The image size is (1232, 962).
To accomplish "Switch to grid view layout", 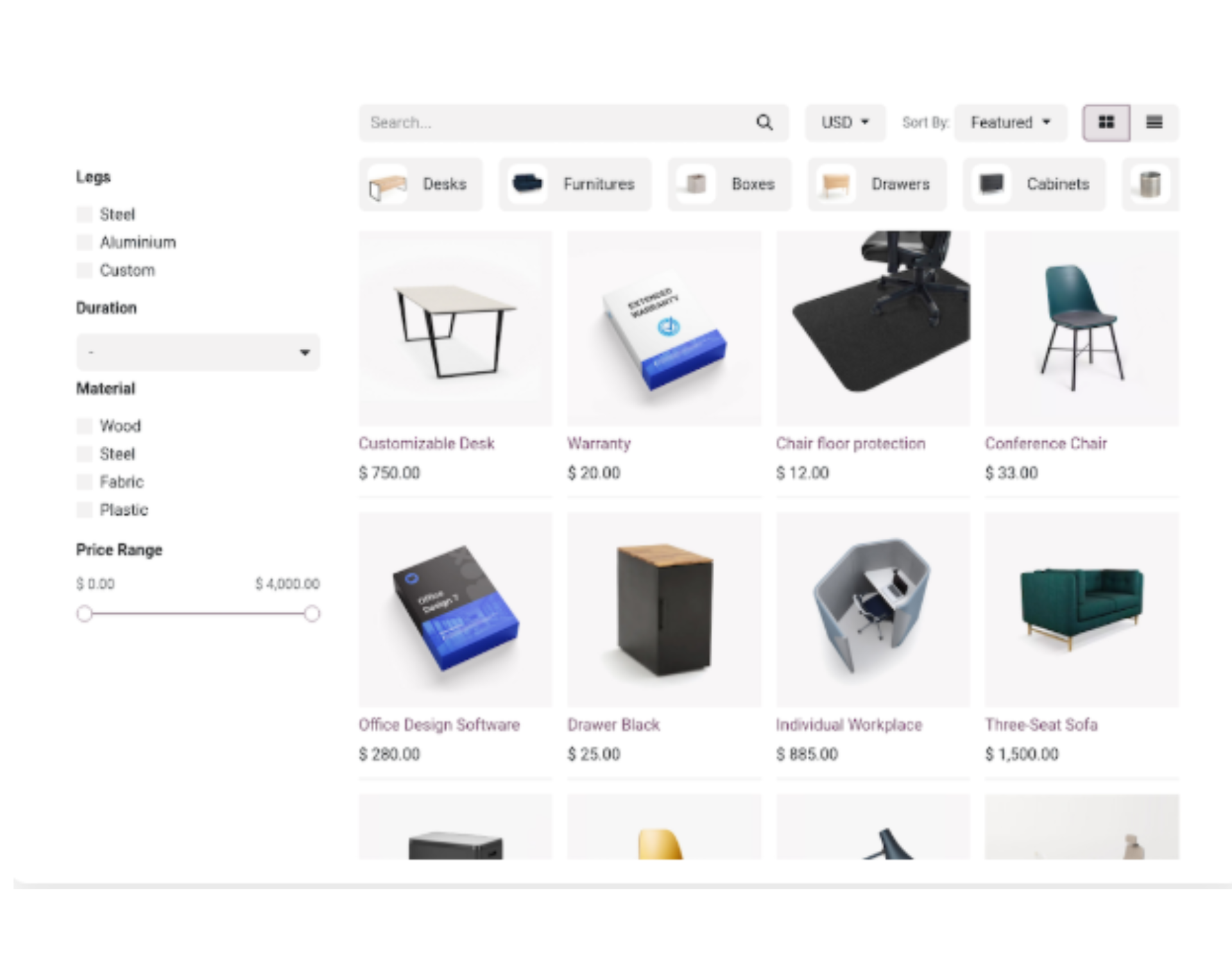I will tap(1106, 122).
